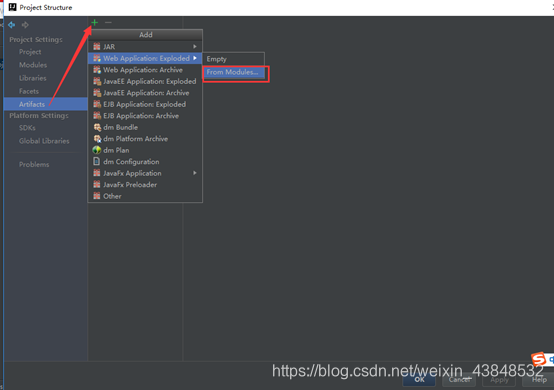554x390 pixels.
Task: Open Facets in Project Settings
Action: [x=29, y=91]
